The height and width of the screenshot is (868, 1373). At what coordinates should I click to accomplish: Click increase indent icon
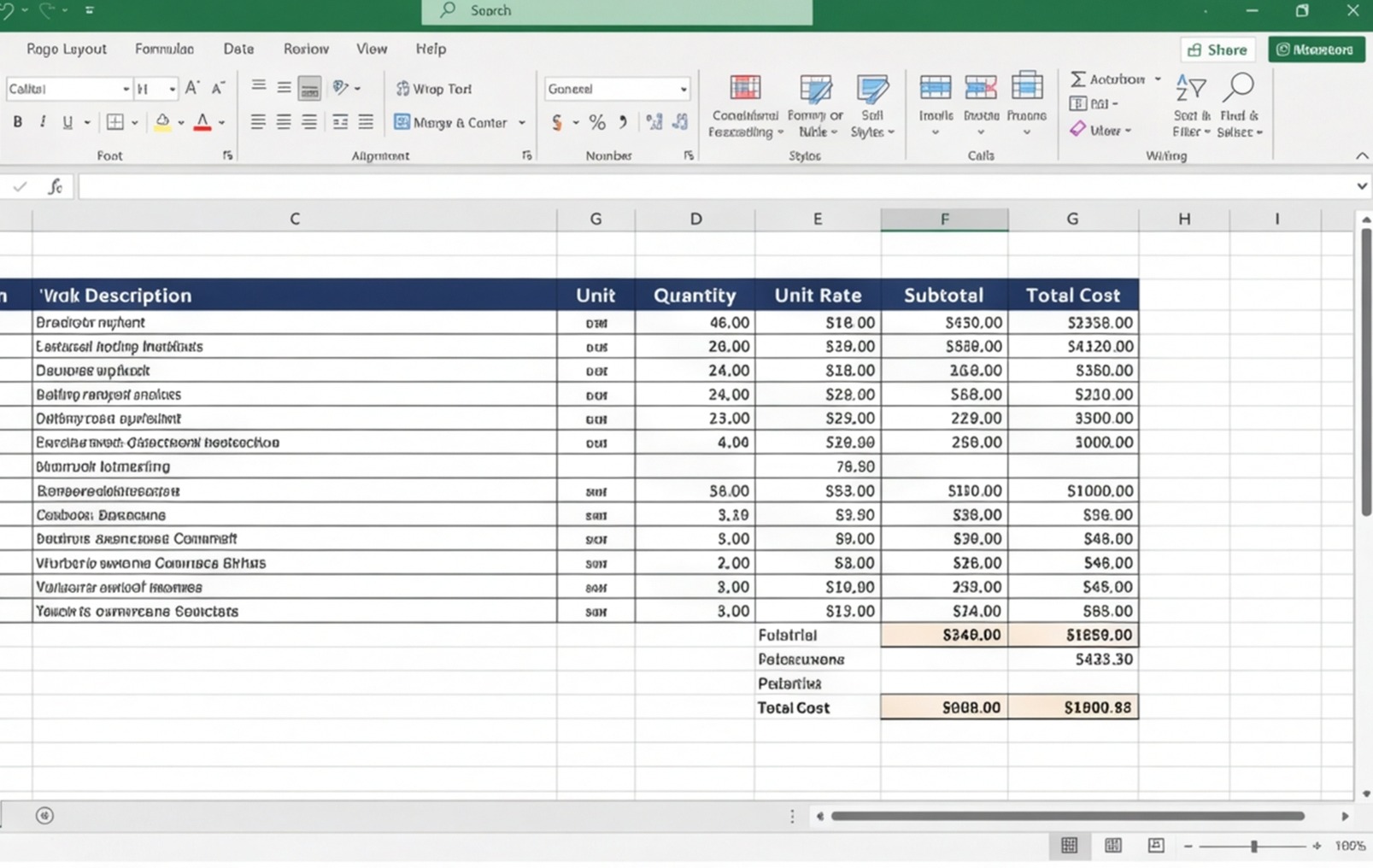pos(366,122)
